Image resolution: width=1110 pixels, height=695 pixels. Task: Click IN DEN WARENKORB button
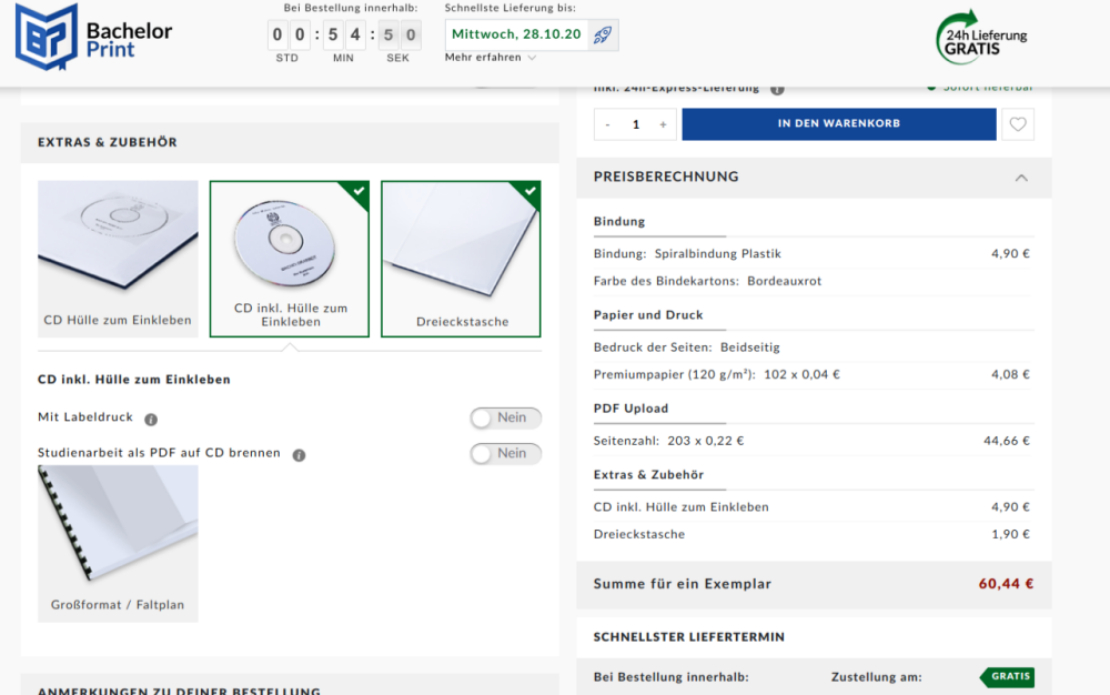[839, 124]
